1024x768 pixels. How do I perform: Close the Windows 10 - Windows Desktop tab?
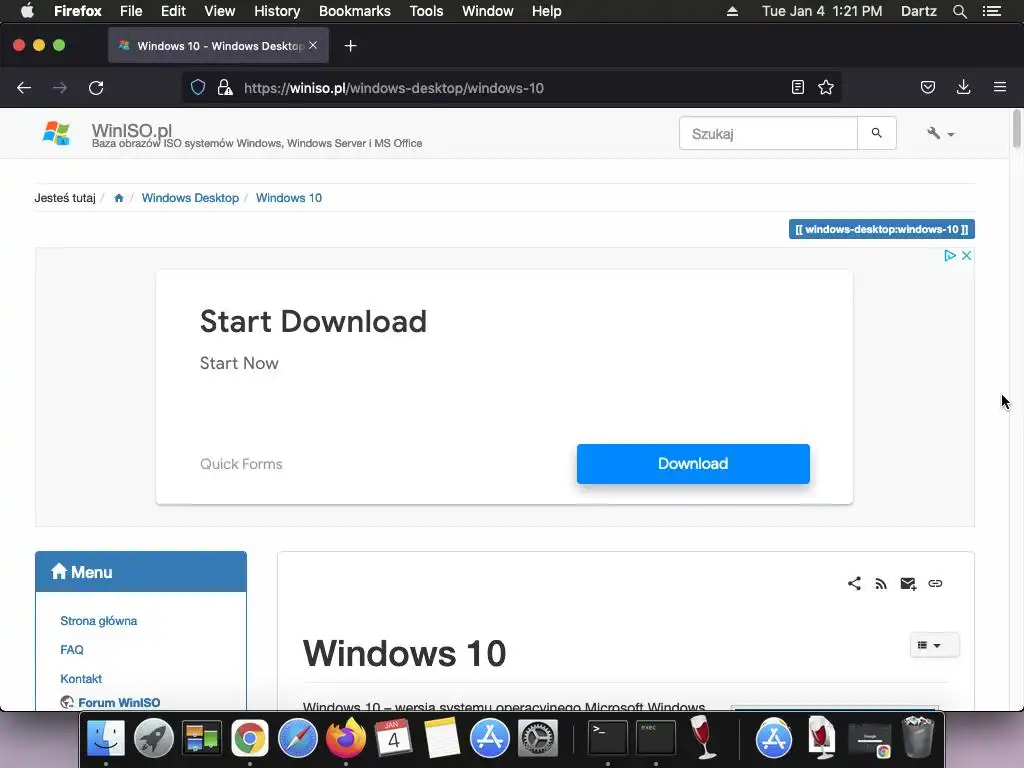[313, 46]
